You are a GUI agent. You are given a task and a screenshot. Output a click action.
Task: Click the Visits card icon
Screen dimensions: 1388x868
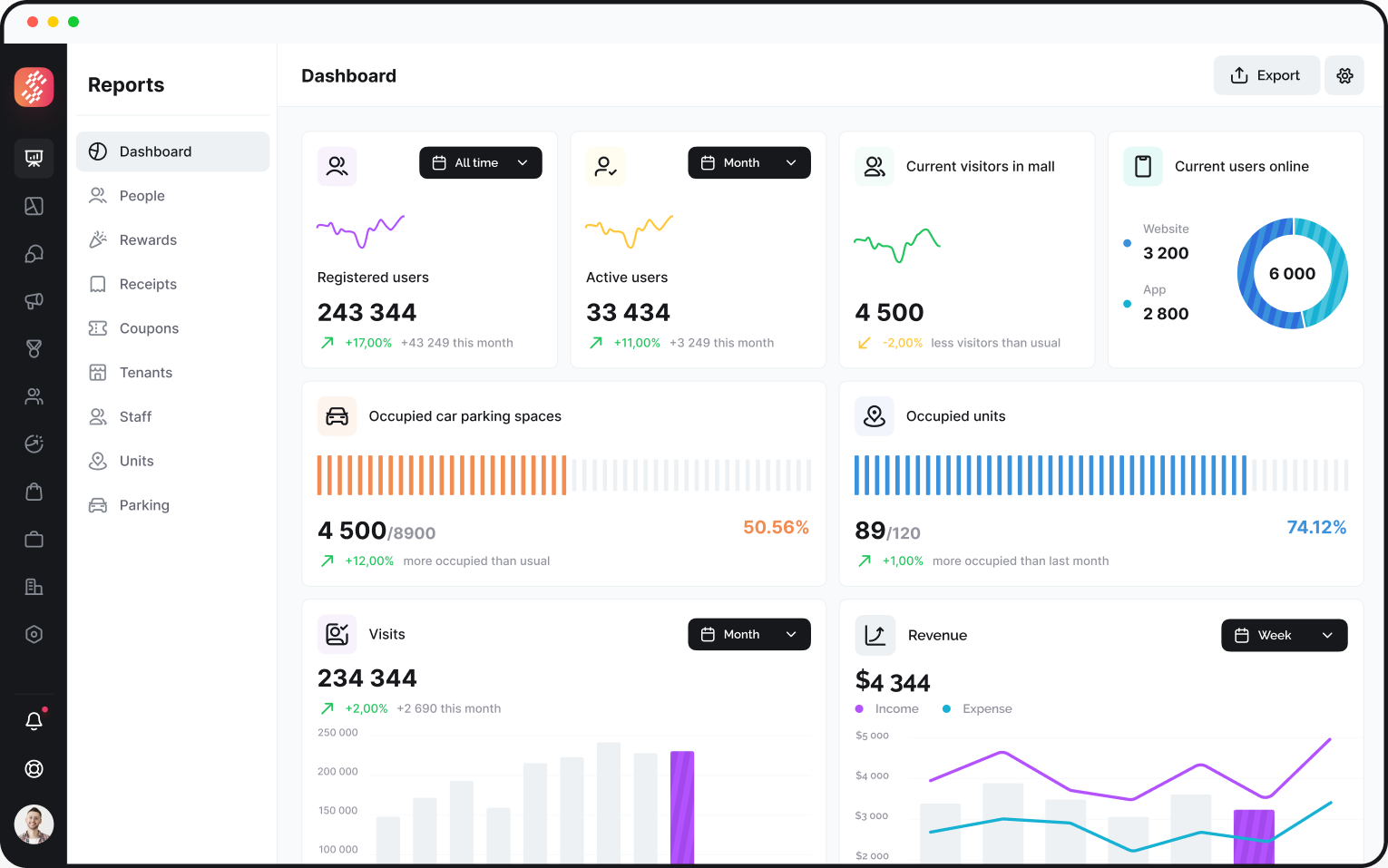pos(337,634)
